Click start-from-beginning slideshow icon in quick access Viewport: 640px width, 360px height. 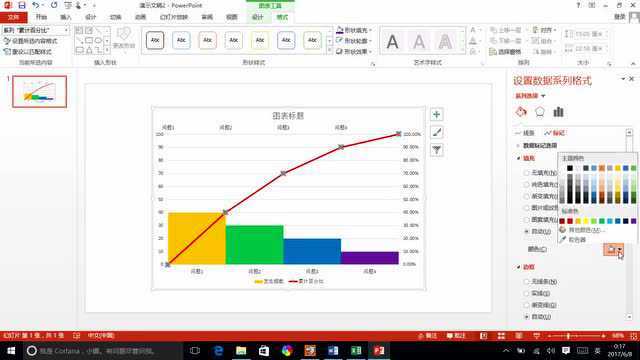pyautogui.click(x=68, y=5)
